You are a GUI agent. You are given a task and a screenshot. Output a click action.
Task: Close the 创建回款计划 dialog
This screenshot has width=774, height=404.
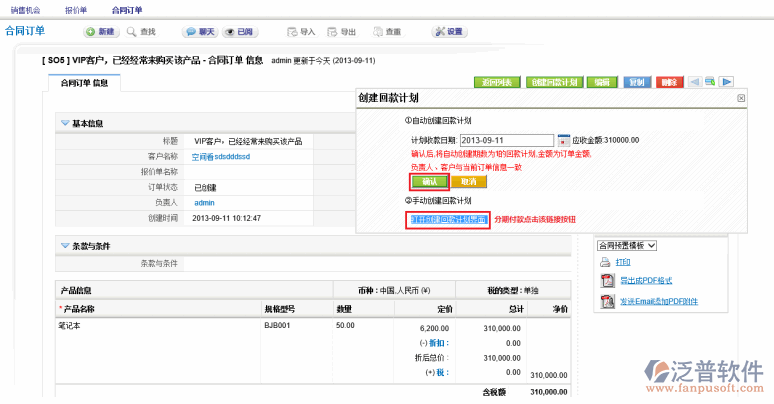(x=741, y=97)
